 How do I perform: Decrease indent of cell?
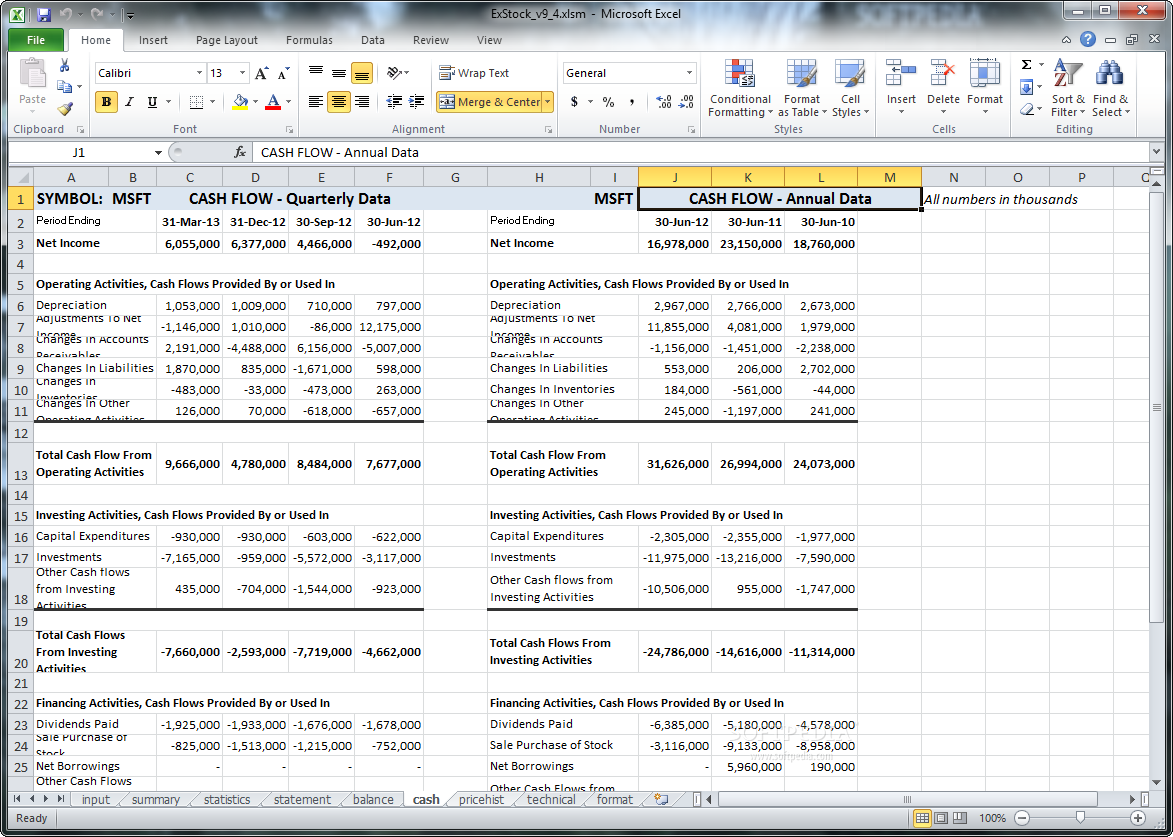(x=394, y=102)
